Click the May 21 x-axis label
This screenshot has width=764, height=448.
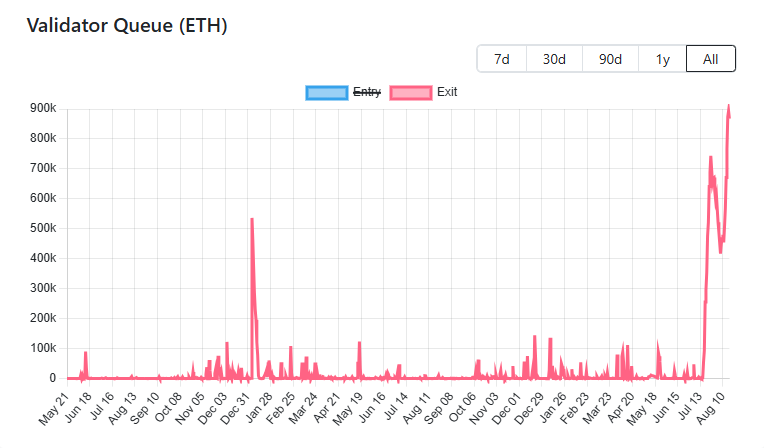[54, 409]
